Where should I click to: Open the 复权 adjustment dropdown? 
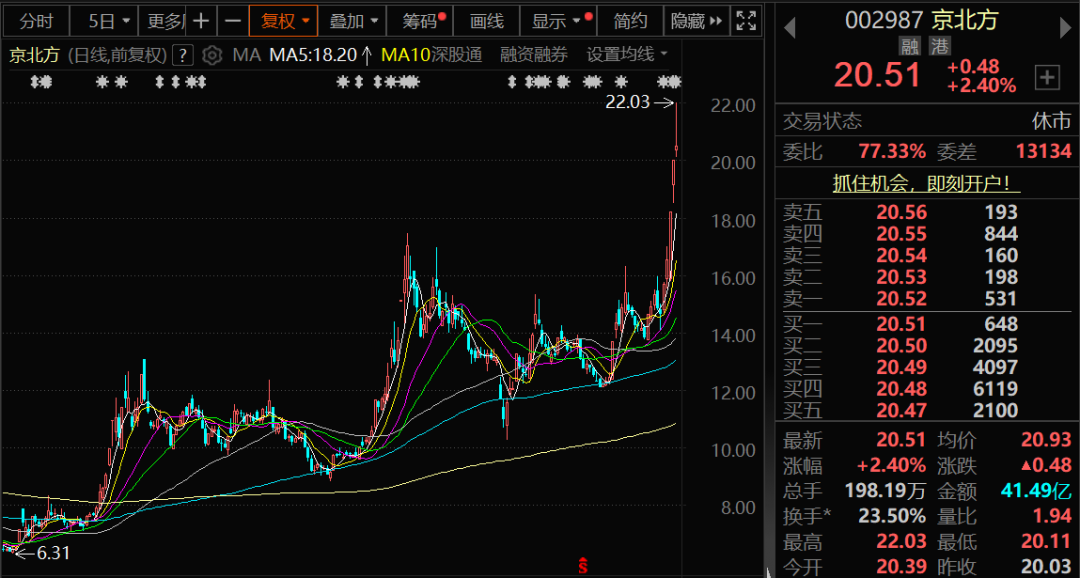[x=286, y=21]
